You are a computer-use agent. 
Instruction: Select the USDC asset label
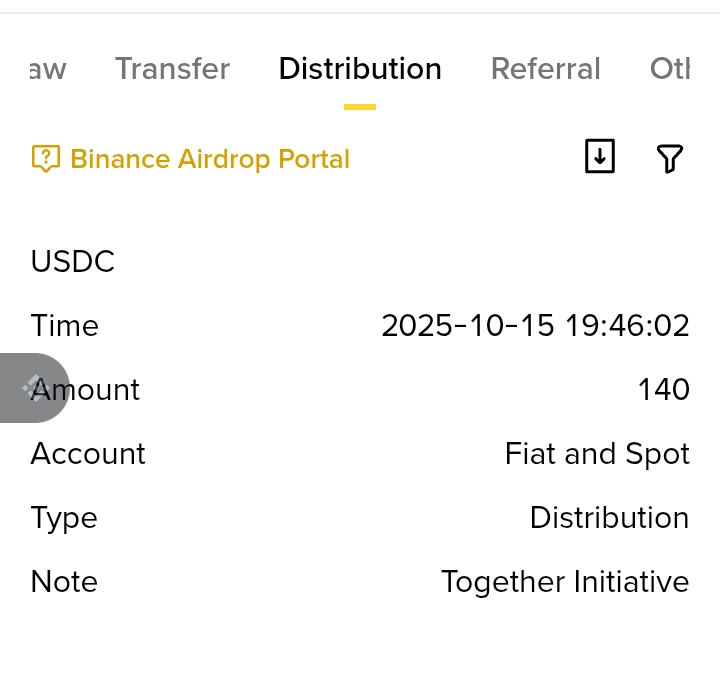(73, 261)
